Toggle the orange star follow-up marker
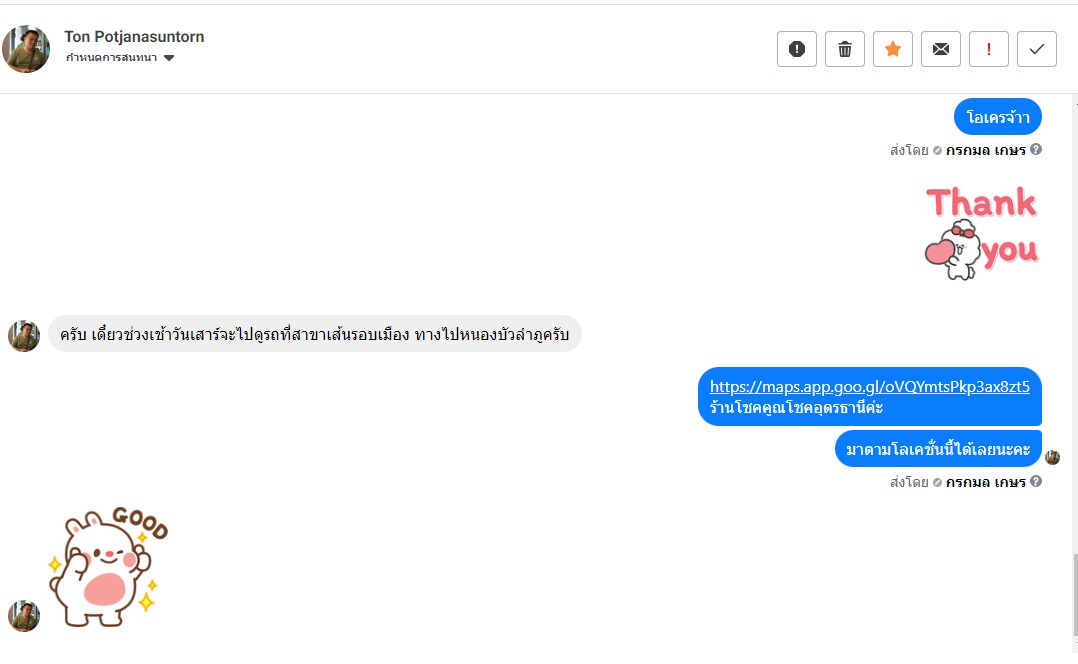The height and width of the screenshot is (664, 1078). (893, 49)
